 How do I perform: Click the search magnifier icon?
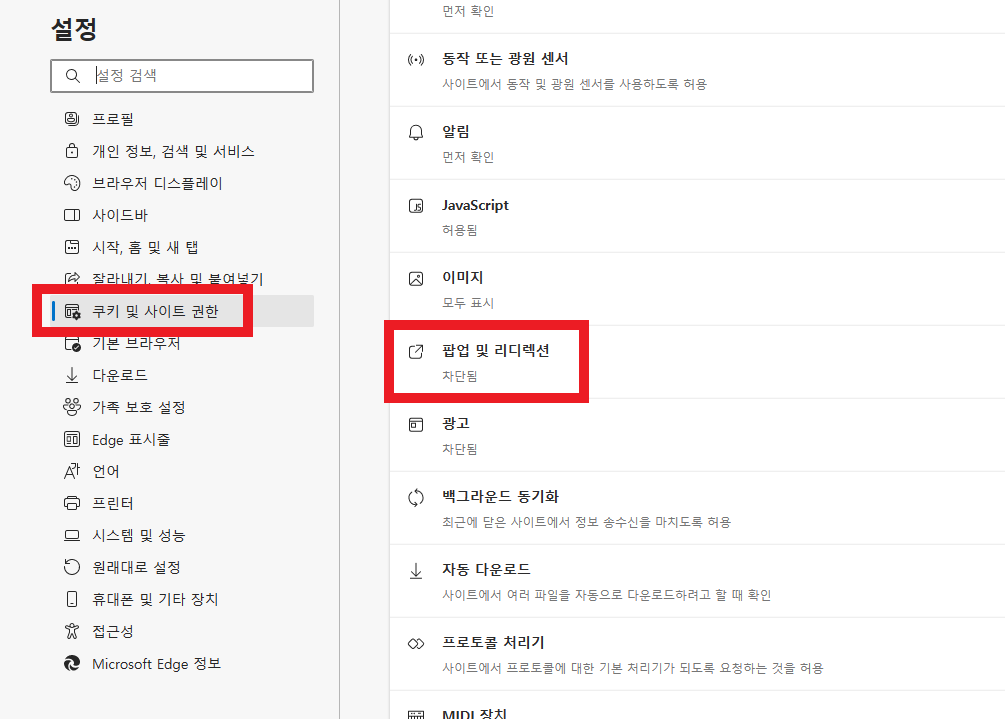click(72, 75)
